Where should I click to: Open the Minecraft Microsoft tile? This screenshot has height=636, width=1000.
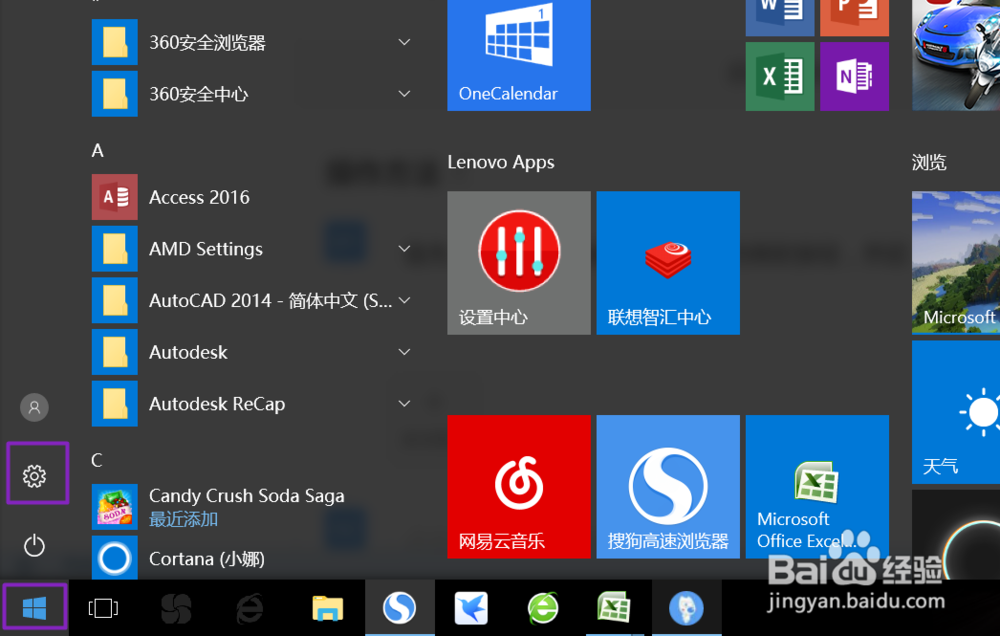955,263
